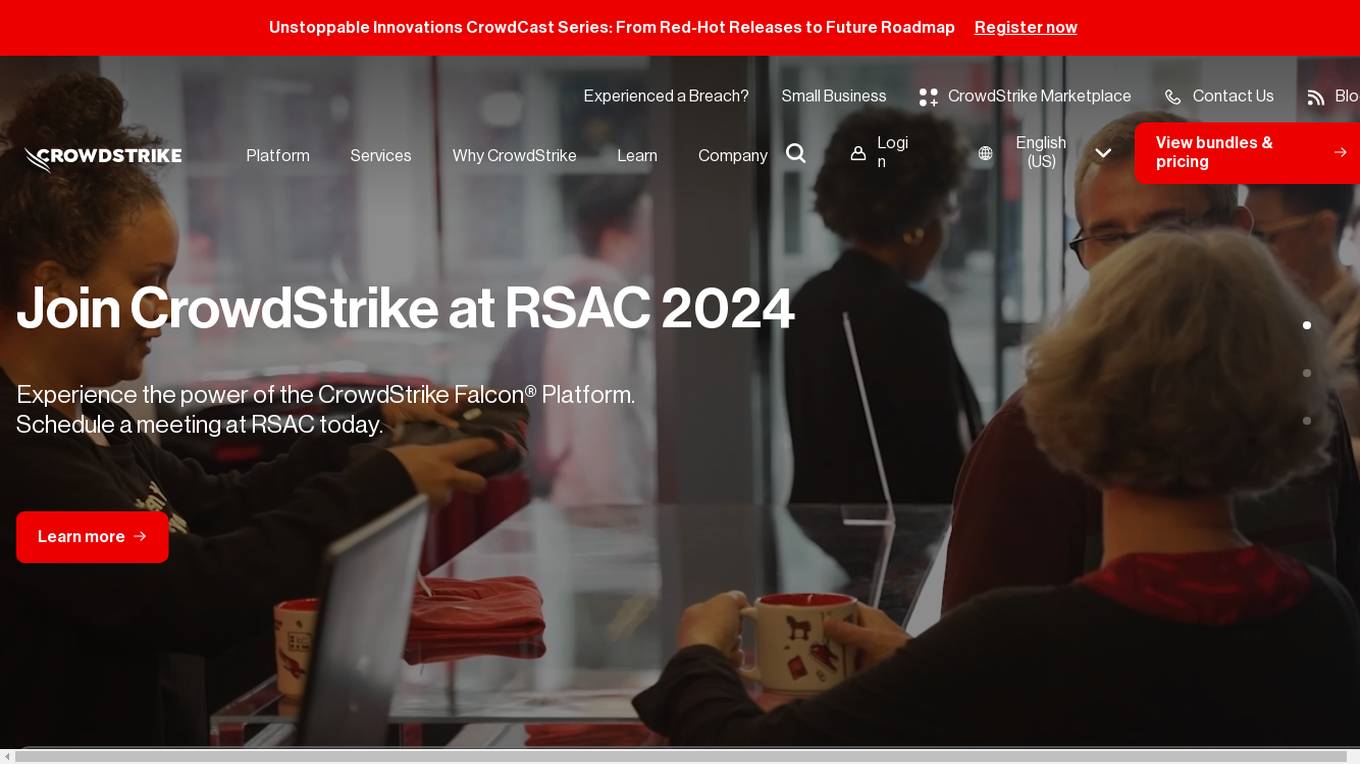This screenshot has height=764, width=1360.
Task: Click the Join CrowdStrike at RSAC 2024 heading
Action: point(405,309)
